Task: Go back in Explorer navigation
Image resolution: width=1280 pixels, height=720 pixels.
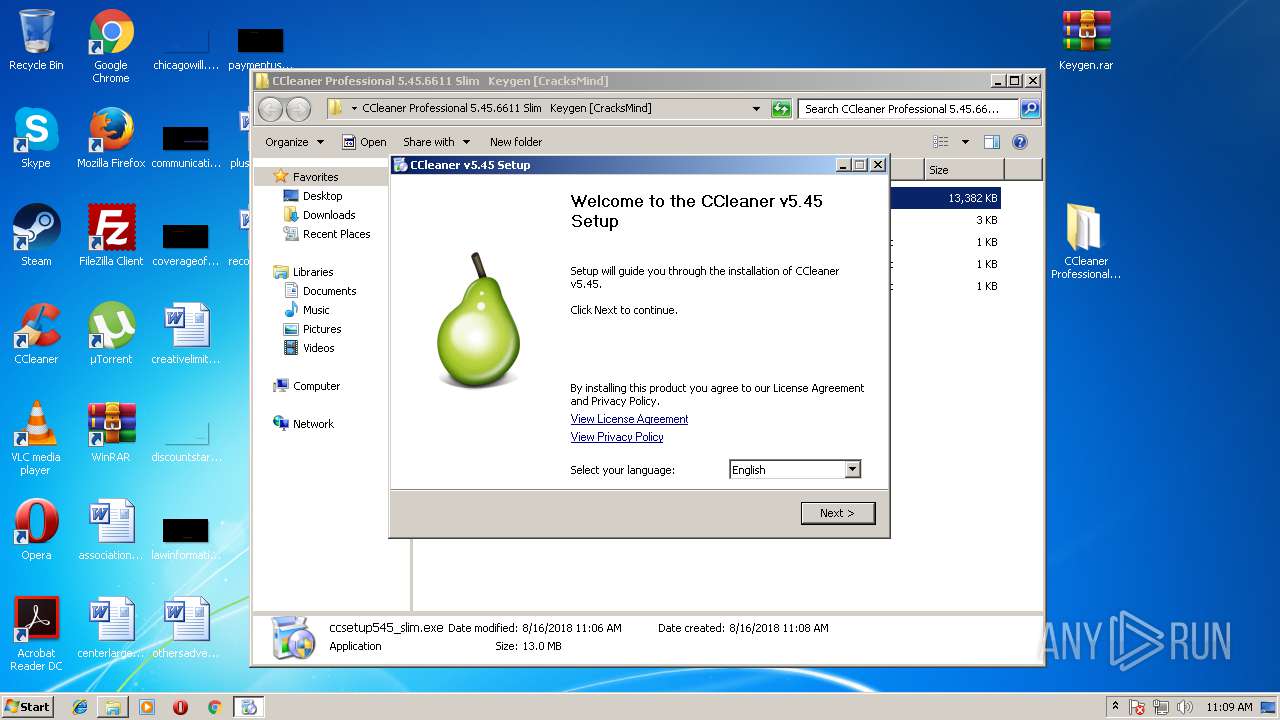Action: tap(271, 109)
